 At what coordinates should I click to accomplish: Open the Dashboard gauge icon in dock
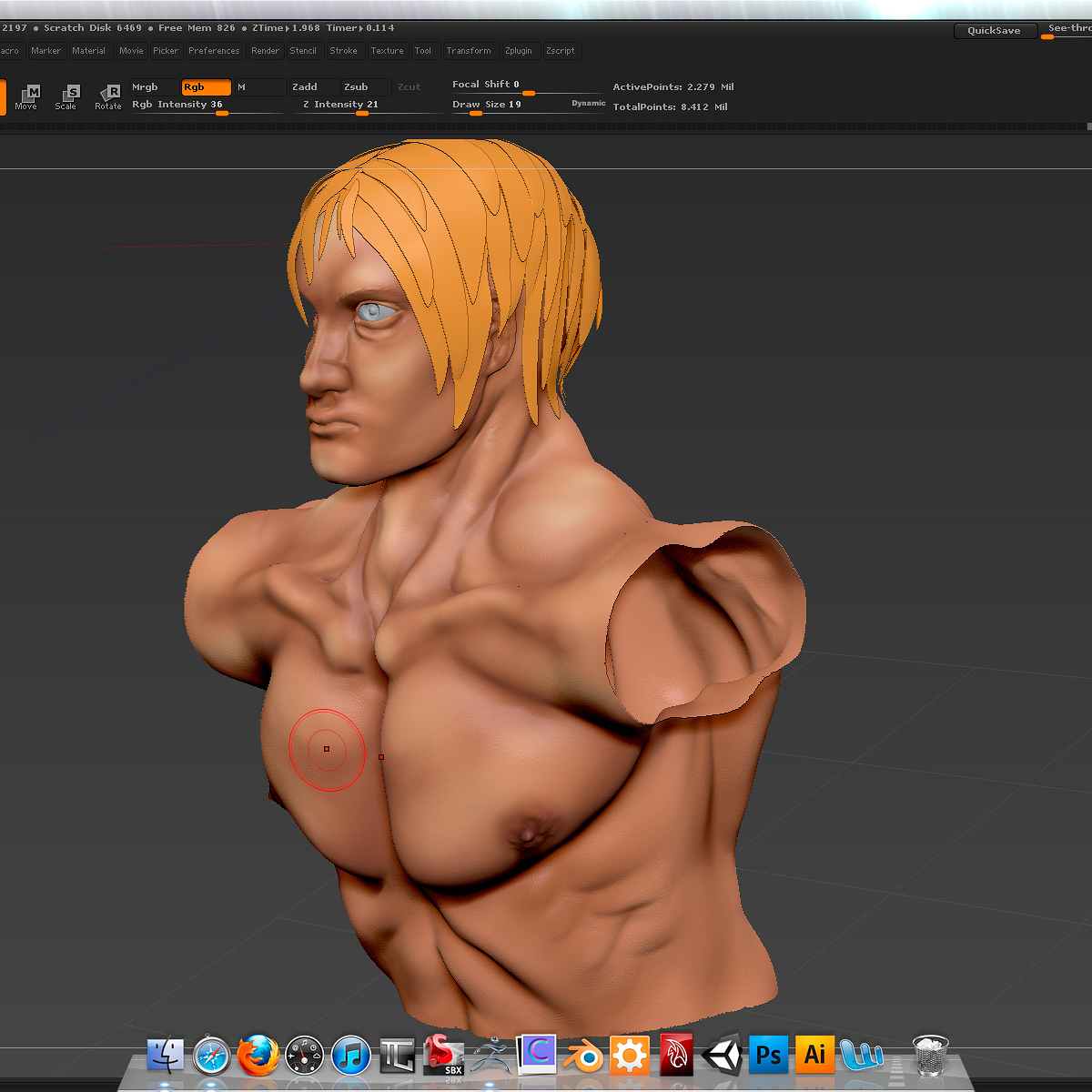coord(305,1056)
